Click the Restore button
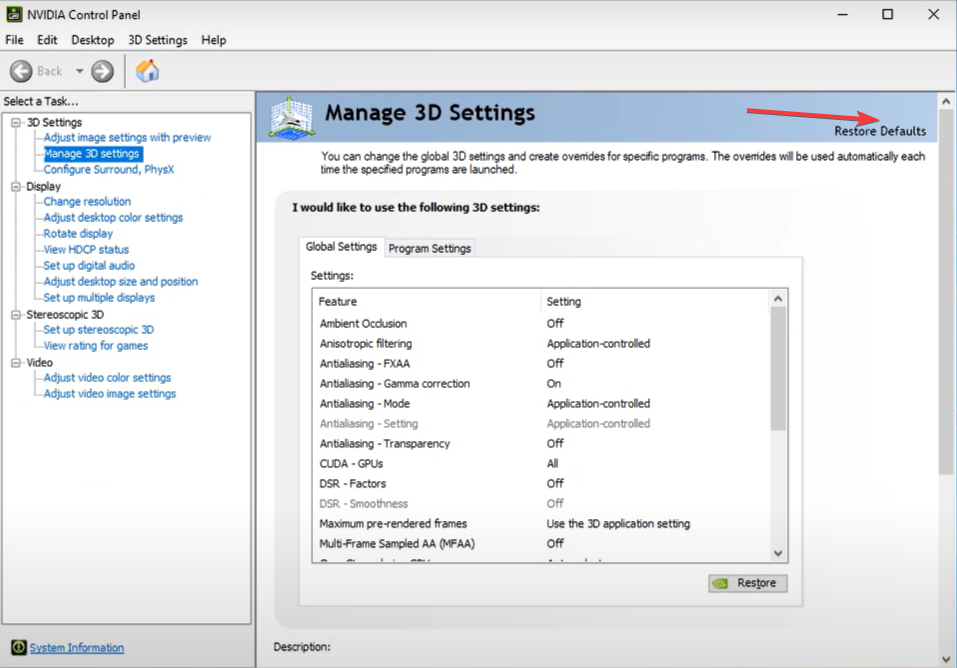This screenshot has height=668, width=957. tap(748, 583)
